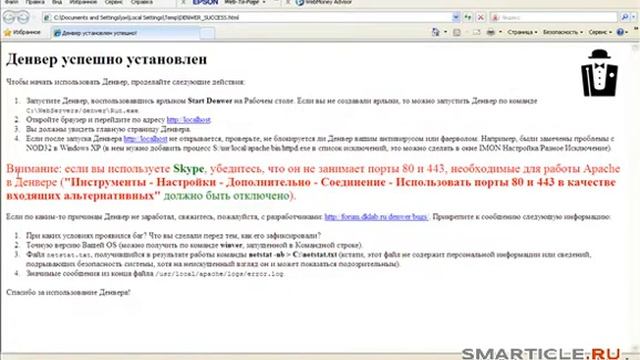Open the Правка menu

(x=35, y=2)
